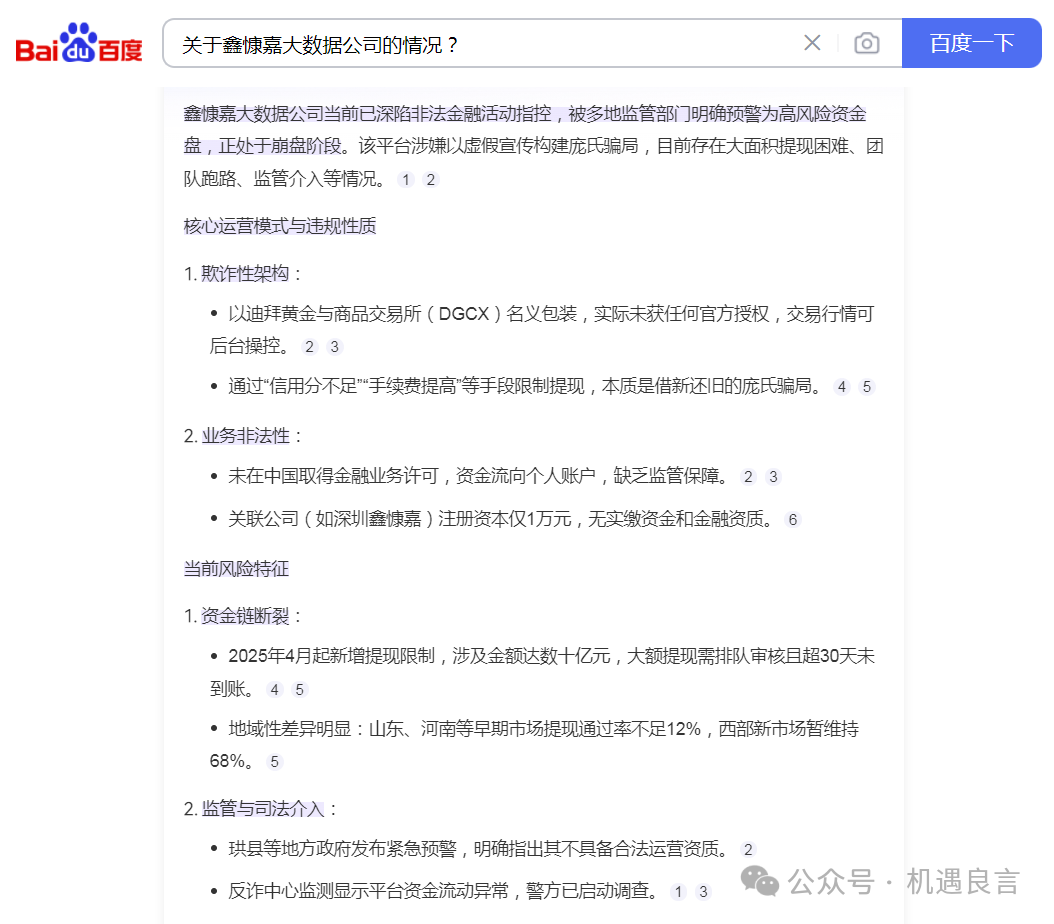Click the 监管与司法介入 list heading

[263, 808]
